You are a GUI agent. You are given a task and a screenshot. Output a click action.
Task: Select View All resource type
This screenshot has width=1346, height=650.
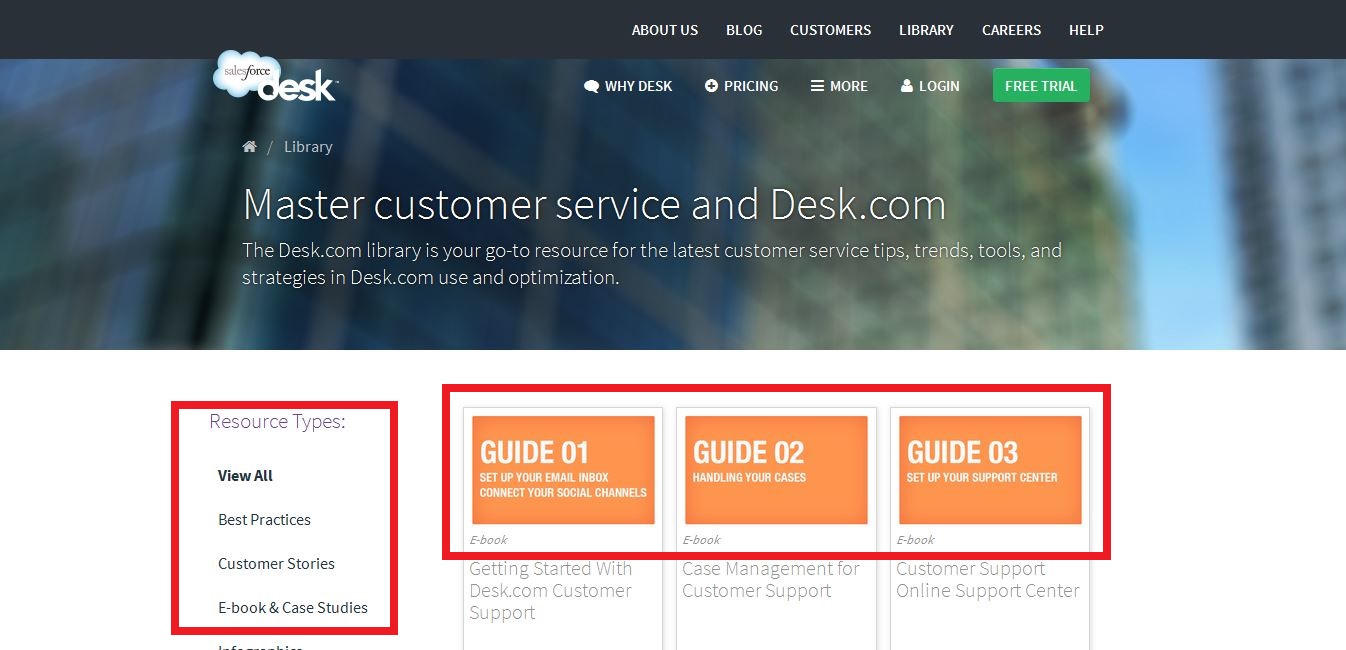245,475
